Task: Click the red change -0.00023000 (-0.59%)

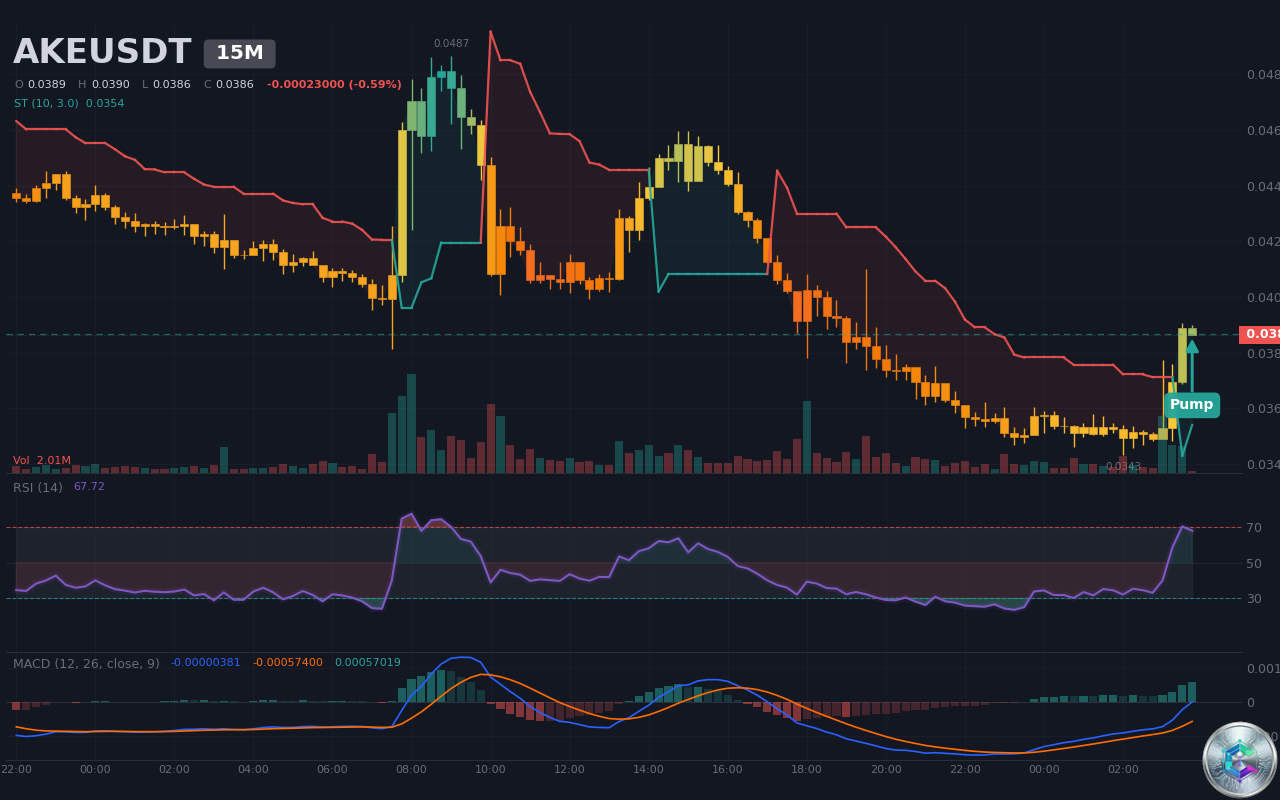Action: (334, 85)
